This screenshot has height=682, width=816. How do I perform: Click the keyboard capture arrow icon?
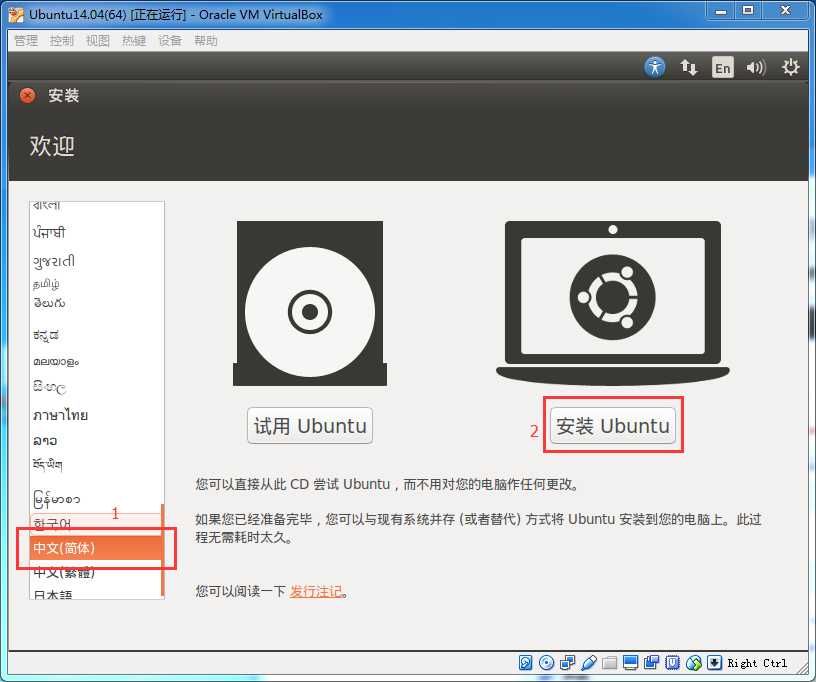click(715, 662)
